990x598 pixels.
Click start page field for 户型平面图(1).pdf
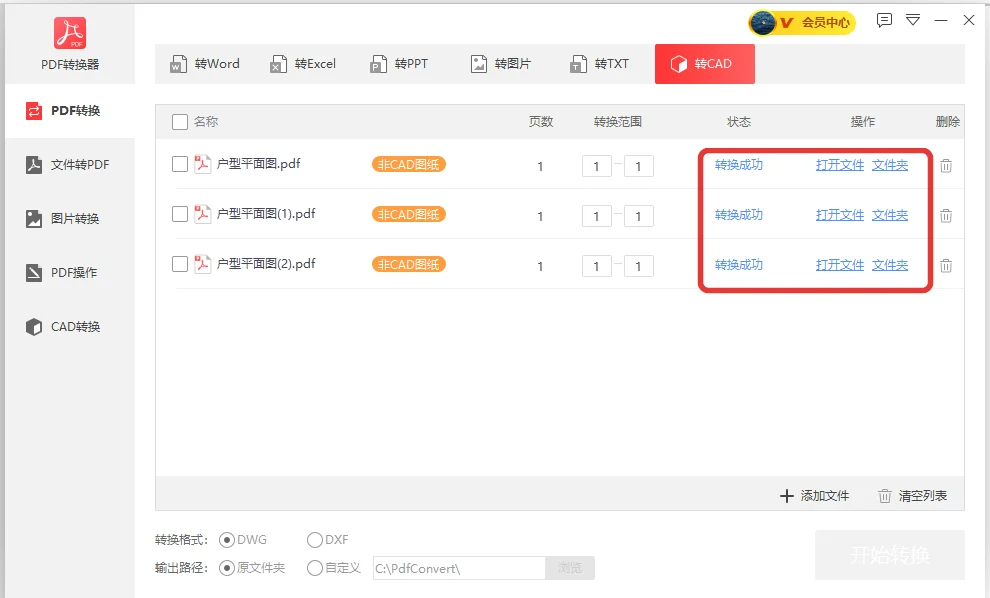pyautogui.click(x=597, y=216)
